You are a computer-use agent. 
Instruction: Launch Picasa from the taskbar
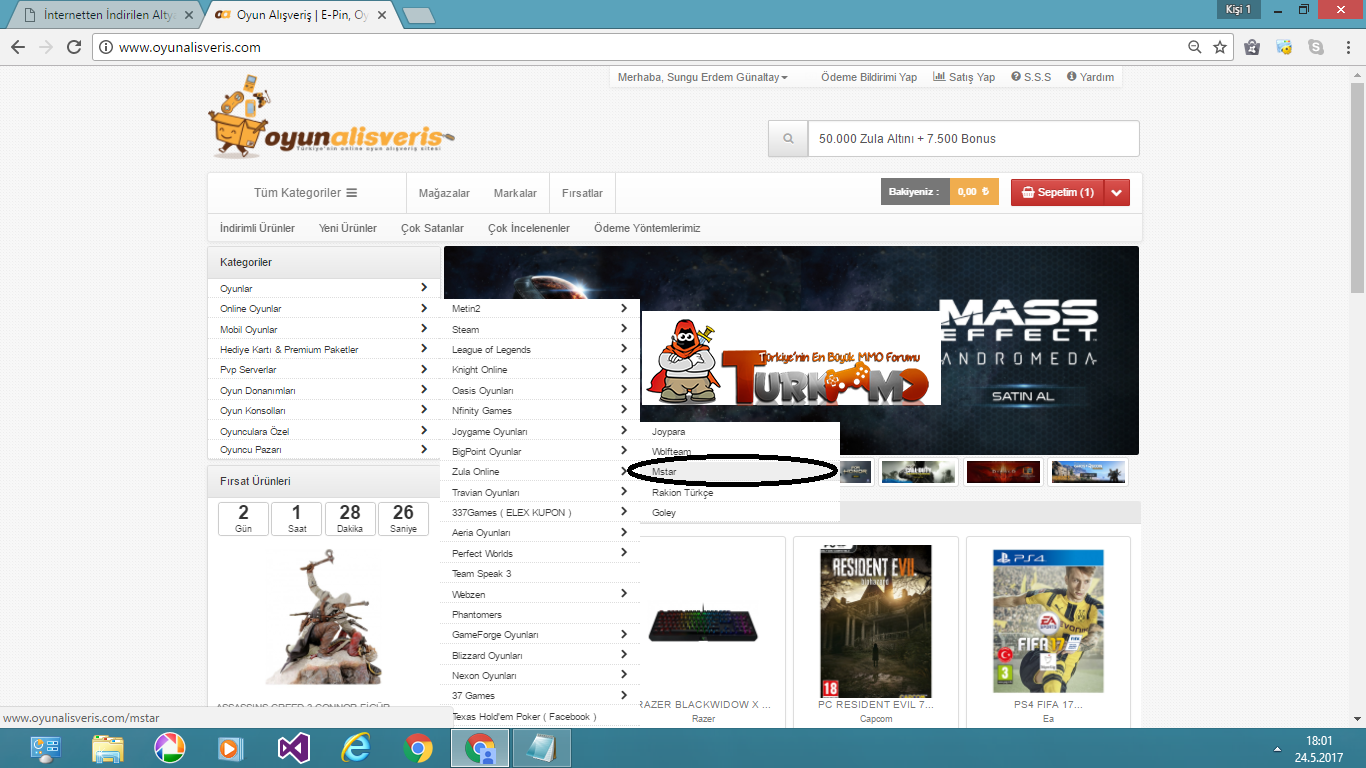pyautogui.click(x=170, y=748)
